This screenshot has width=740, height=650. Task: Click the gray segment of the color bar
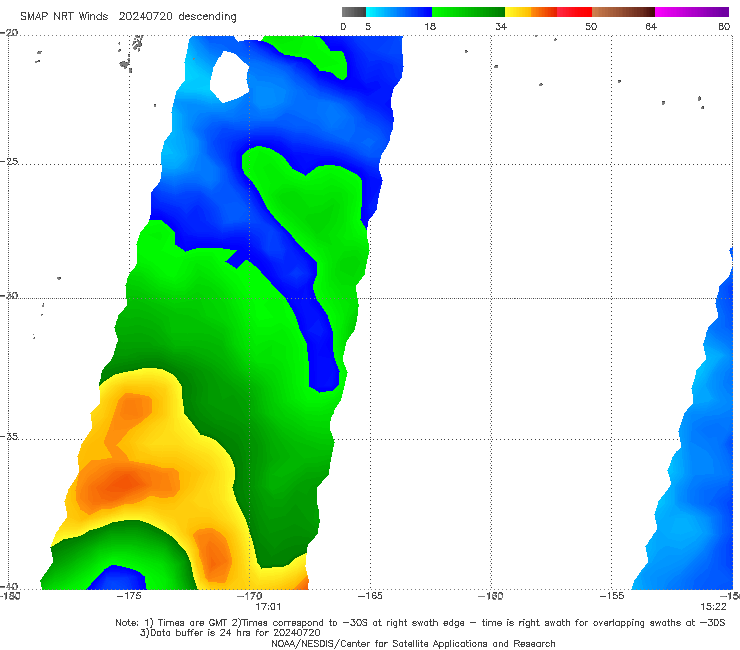354,12
